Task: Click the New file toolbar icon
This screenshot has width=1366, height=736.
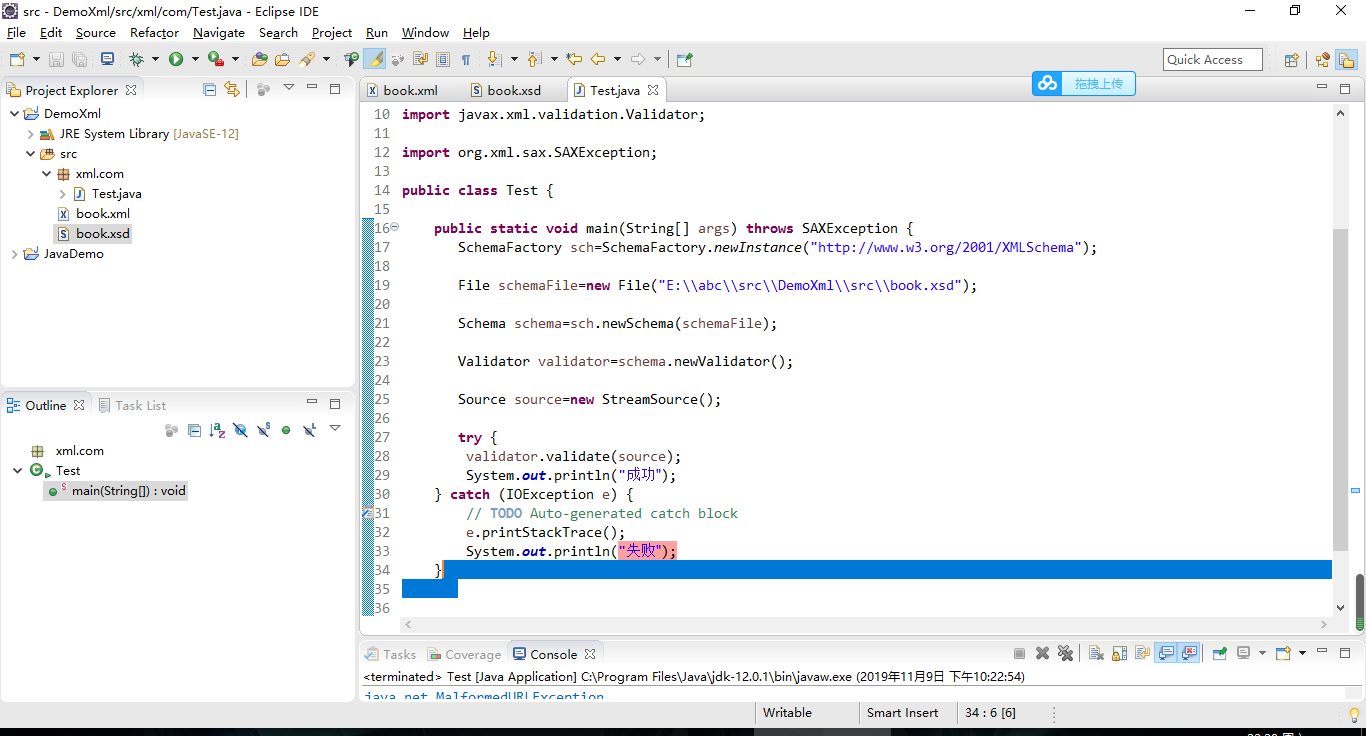Action: click(16, 60)
